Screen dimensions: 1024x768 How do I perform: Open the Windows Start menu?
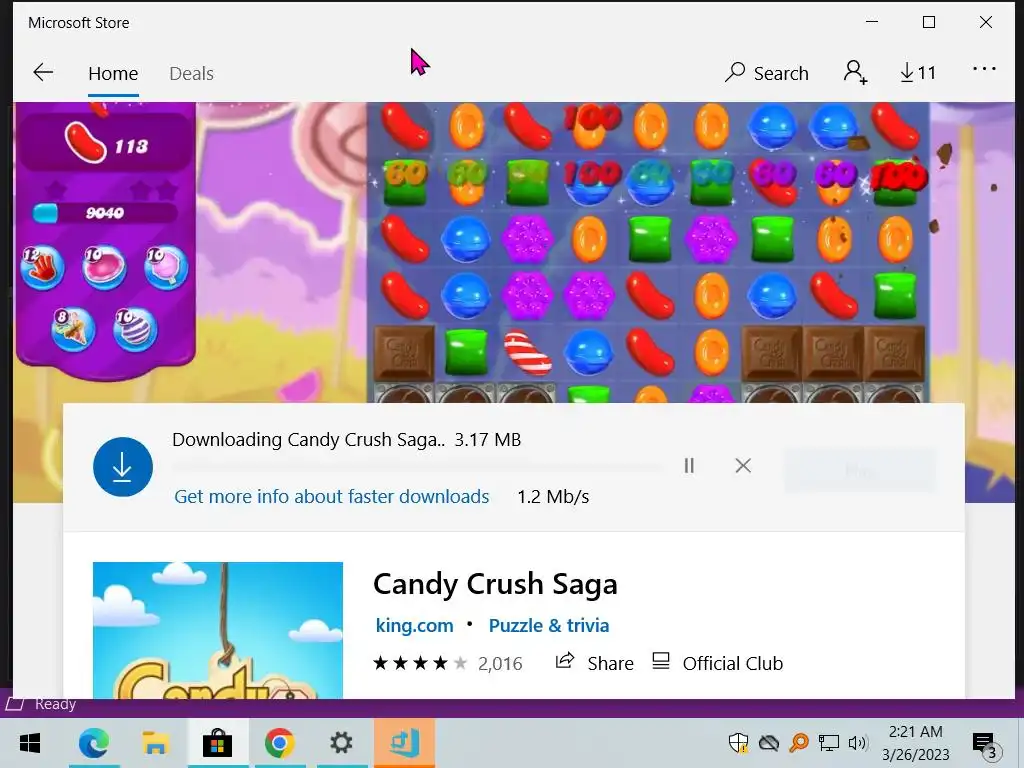pyautogui.click(x=30, y=743)
